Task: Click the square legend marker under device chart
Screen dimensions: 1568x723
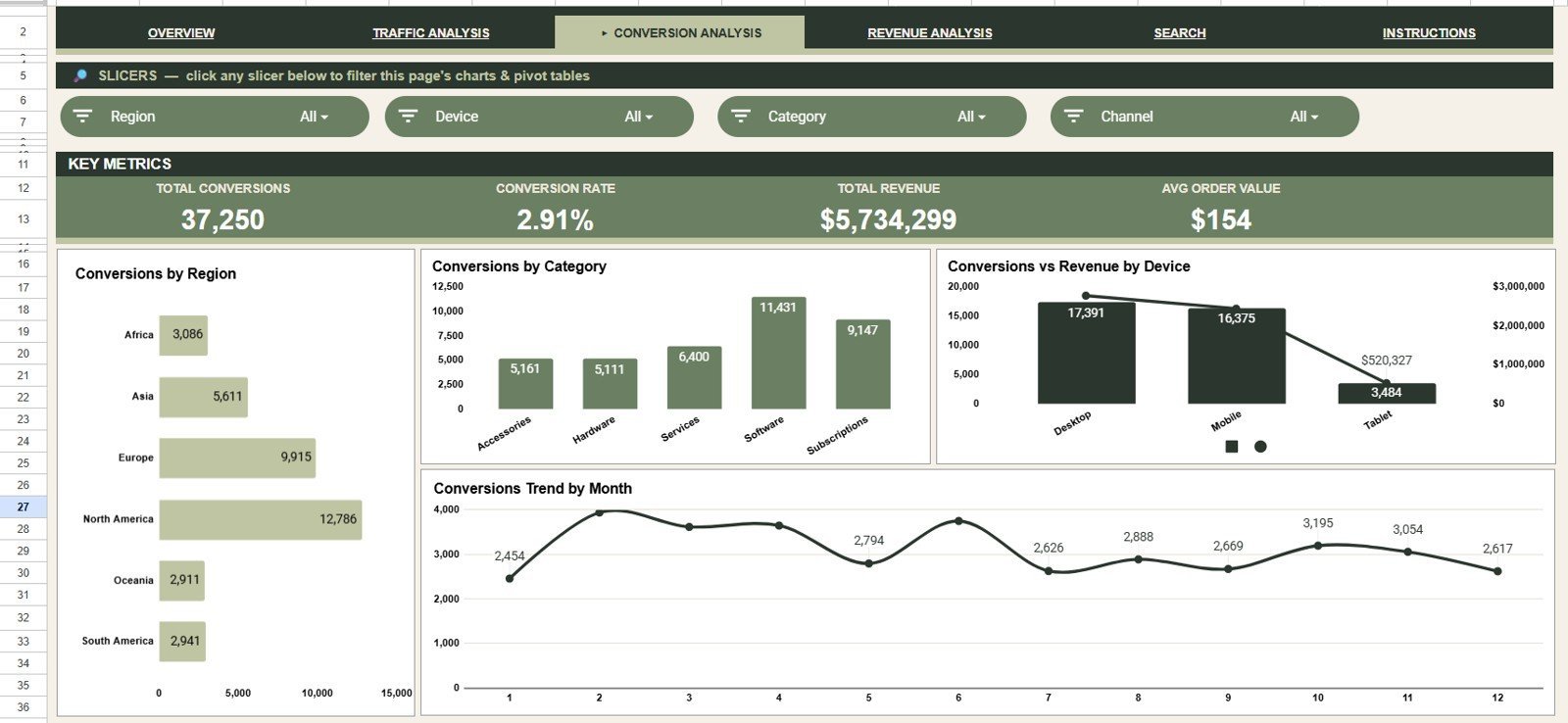Action: [x=1232, y=447]
